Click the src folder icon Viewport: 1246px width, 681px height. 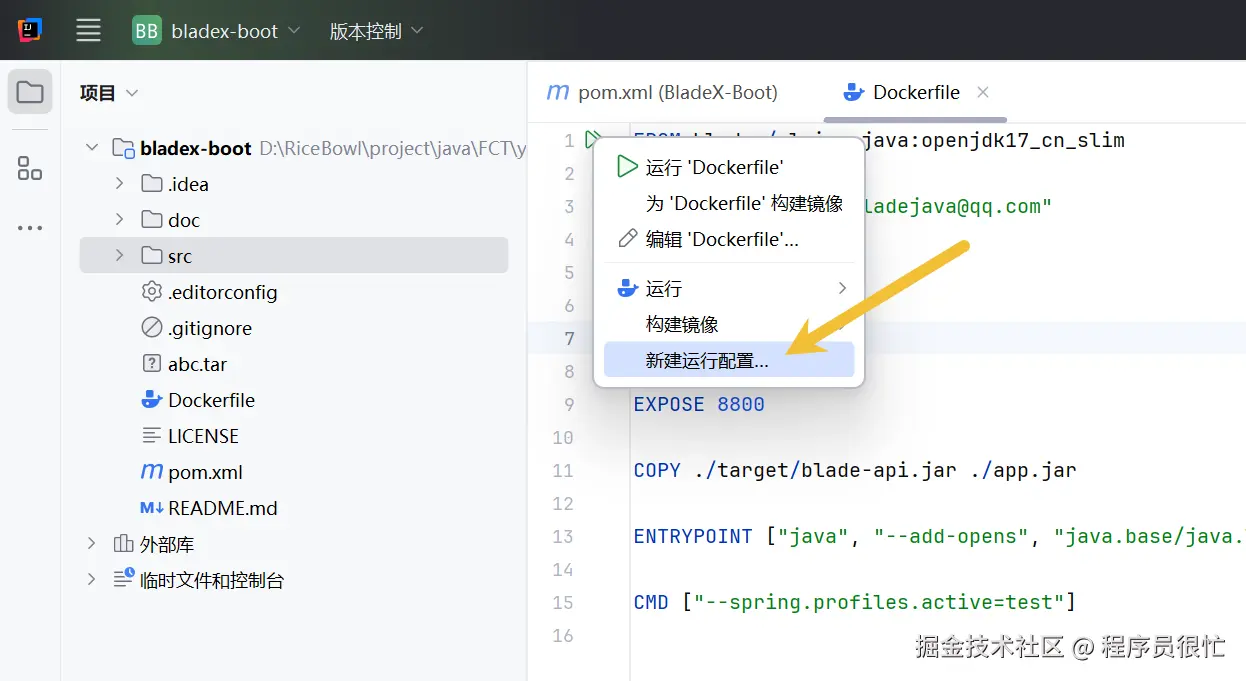152,256
